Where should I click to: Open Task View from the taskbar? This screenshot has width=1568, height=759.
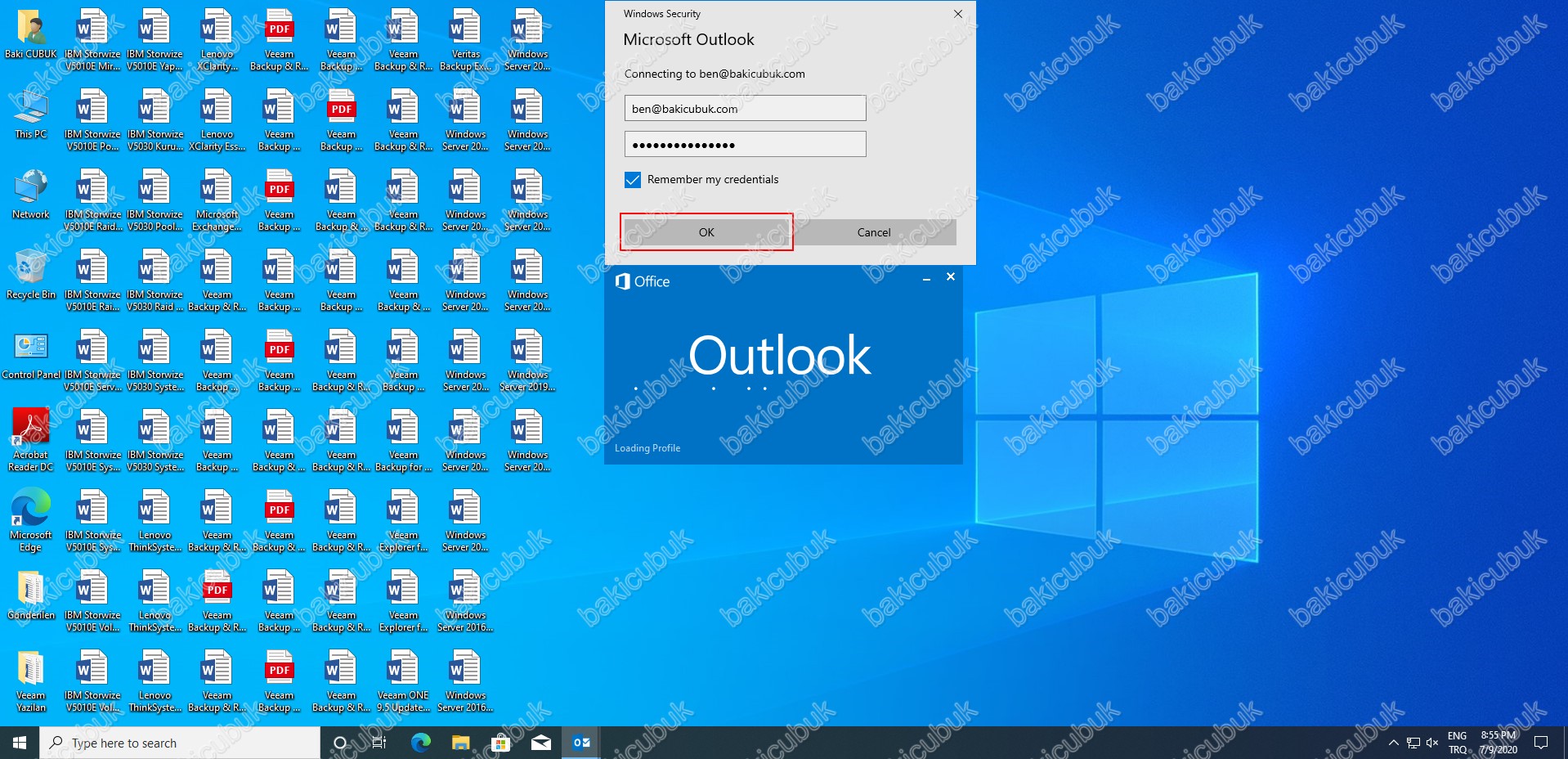pyautogui.click(x=379, y=743)
